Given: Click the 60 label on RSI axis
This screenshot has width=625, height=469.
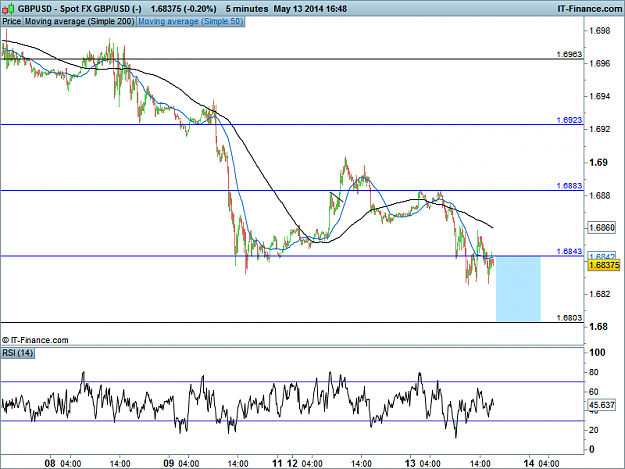Looking at the screenshot, I should click(594, 392).
